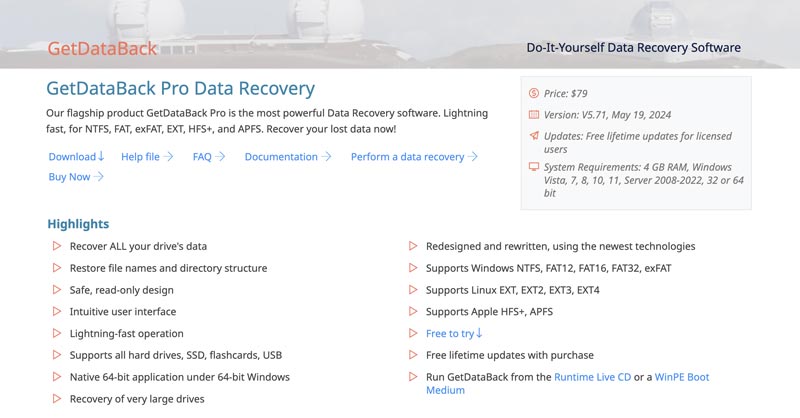Image resolution: width=800 pixels, height=418 pixels.
Task: Click the GetDataBack logo
Action: tap(102, 48)
